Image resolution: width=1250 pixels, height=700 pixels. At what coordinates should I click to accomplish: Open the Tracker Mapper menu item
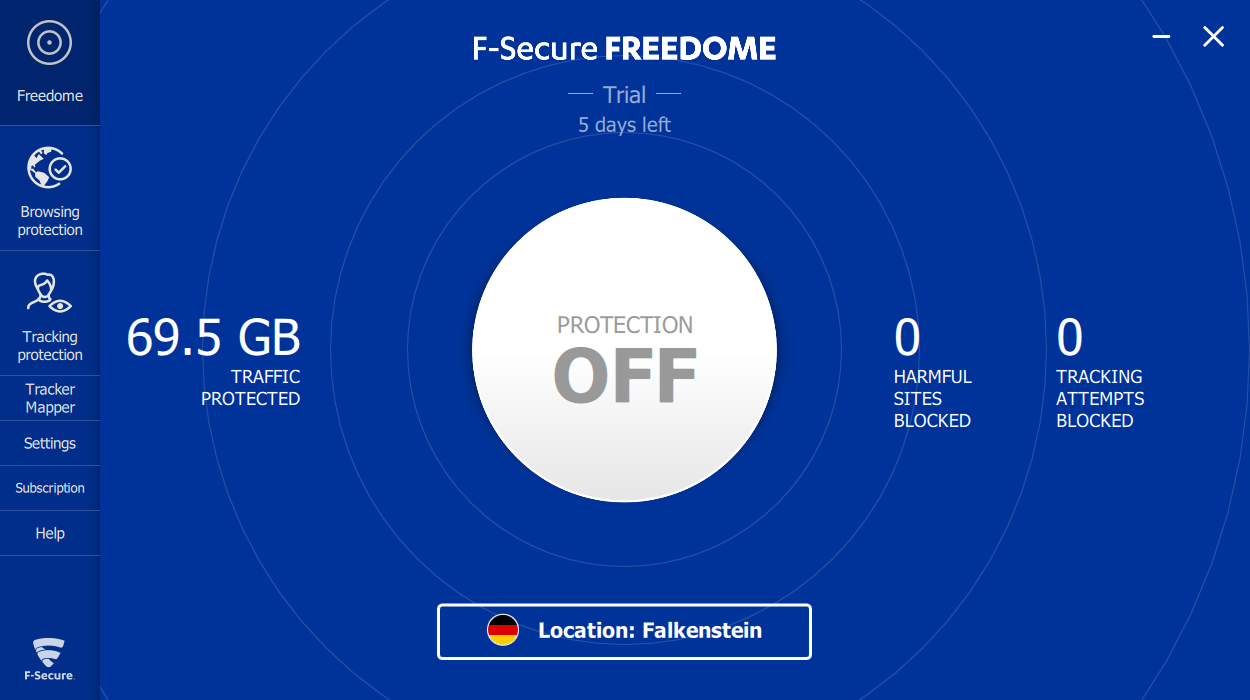(x=50, y=398)
